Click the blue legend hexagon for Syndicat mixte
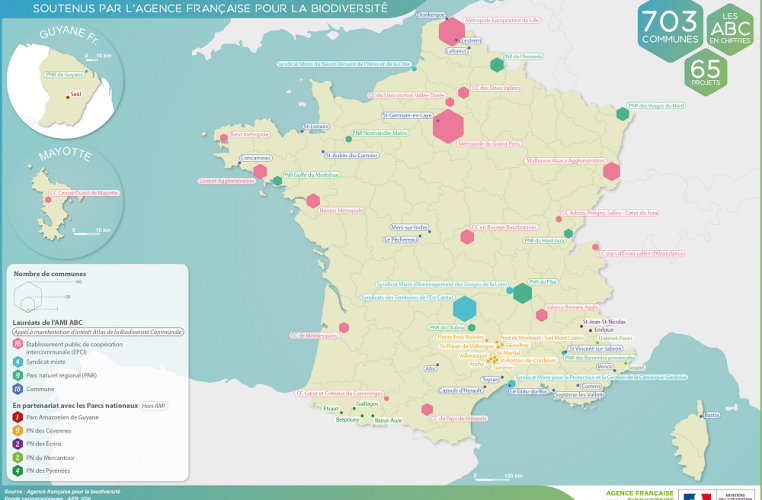The width and height of the screenshot is (762, 500). point(17,362)
